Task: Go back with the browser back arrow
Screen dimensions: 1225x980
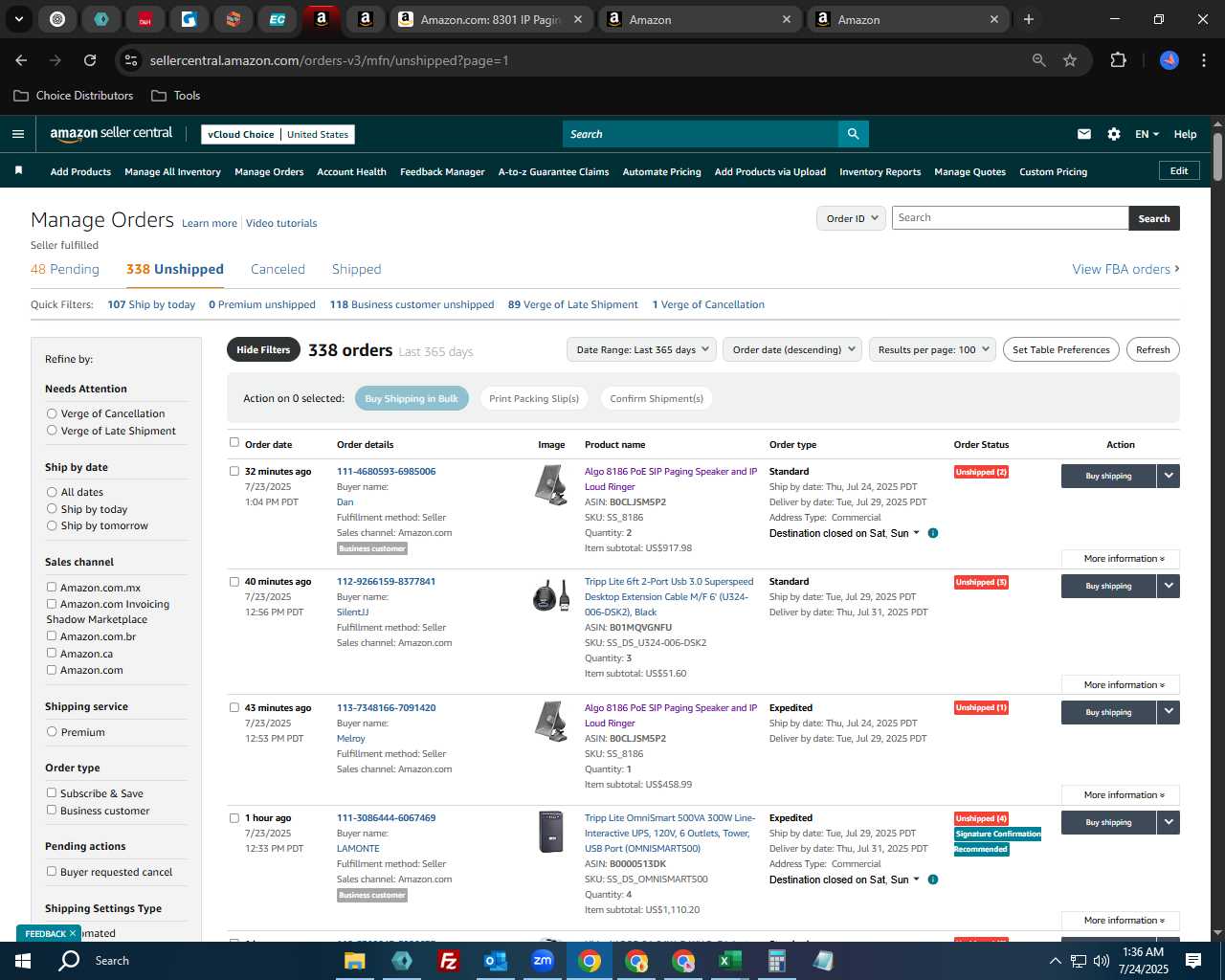Action: point(21,60)
